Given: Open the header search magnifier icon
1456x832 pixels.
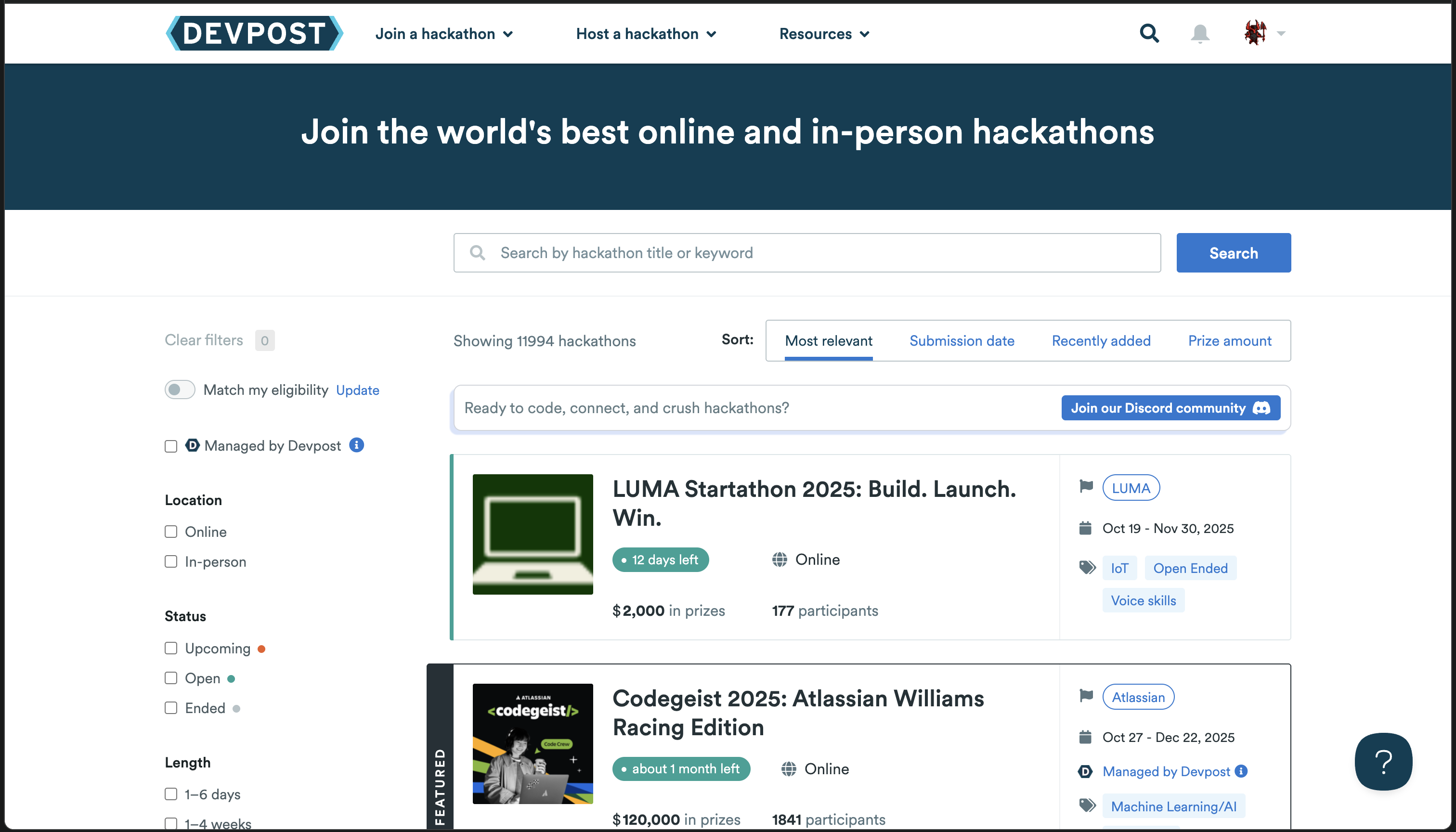Looking at the screenshot, I should tap(1149, 33).
